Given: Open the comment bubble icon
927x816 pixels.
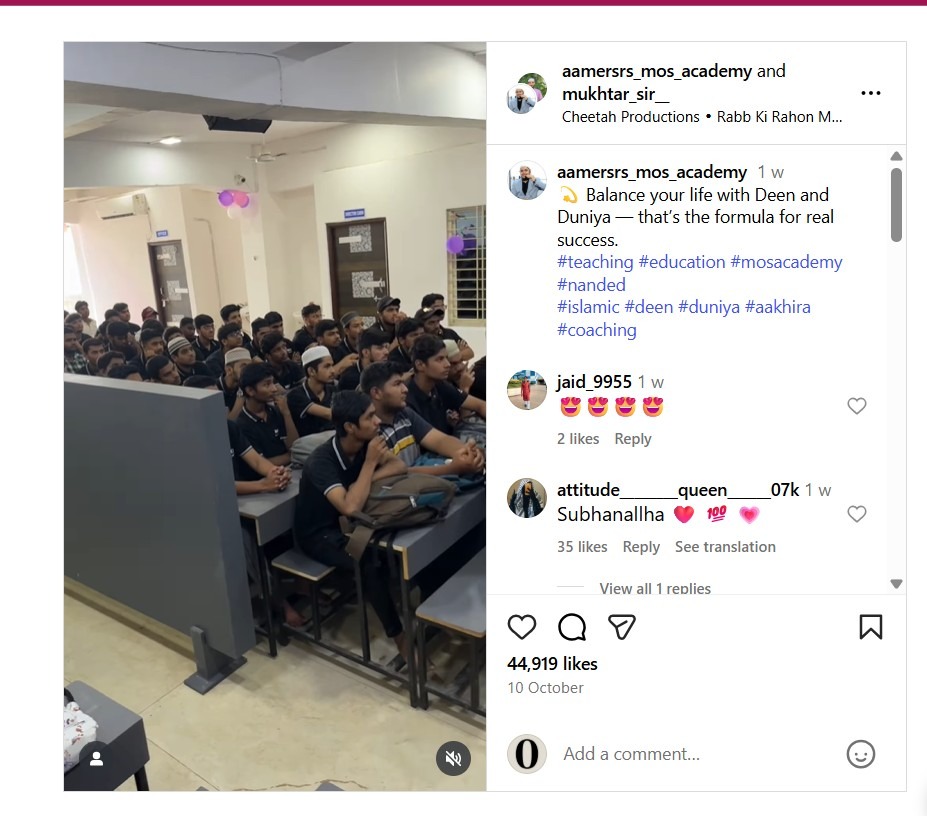Looking at the screenshot, I should [572, 627].
